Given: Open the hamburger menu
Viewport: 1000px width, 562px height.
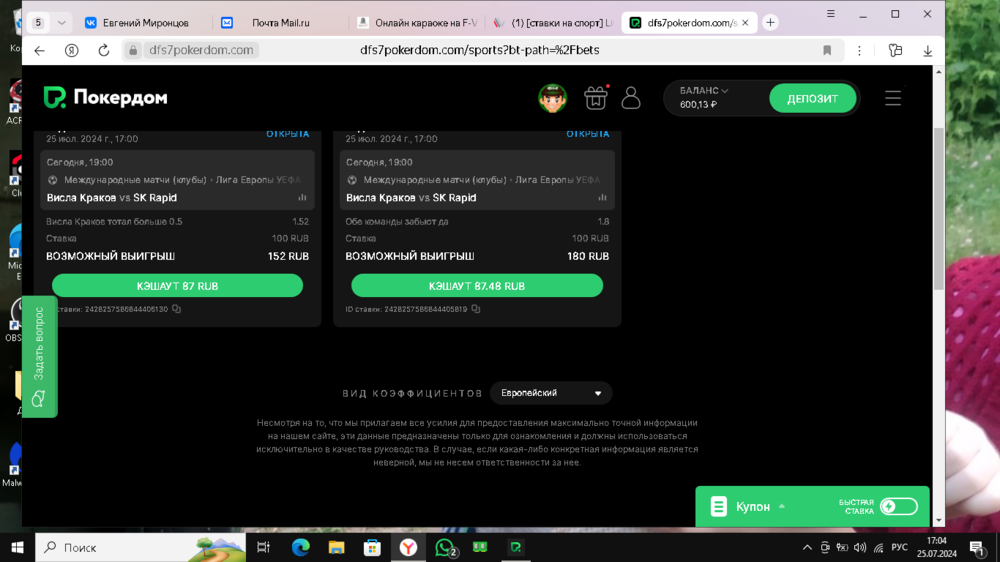Looking at the screenshot, I should (892, 98).
